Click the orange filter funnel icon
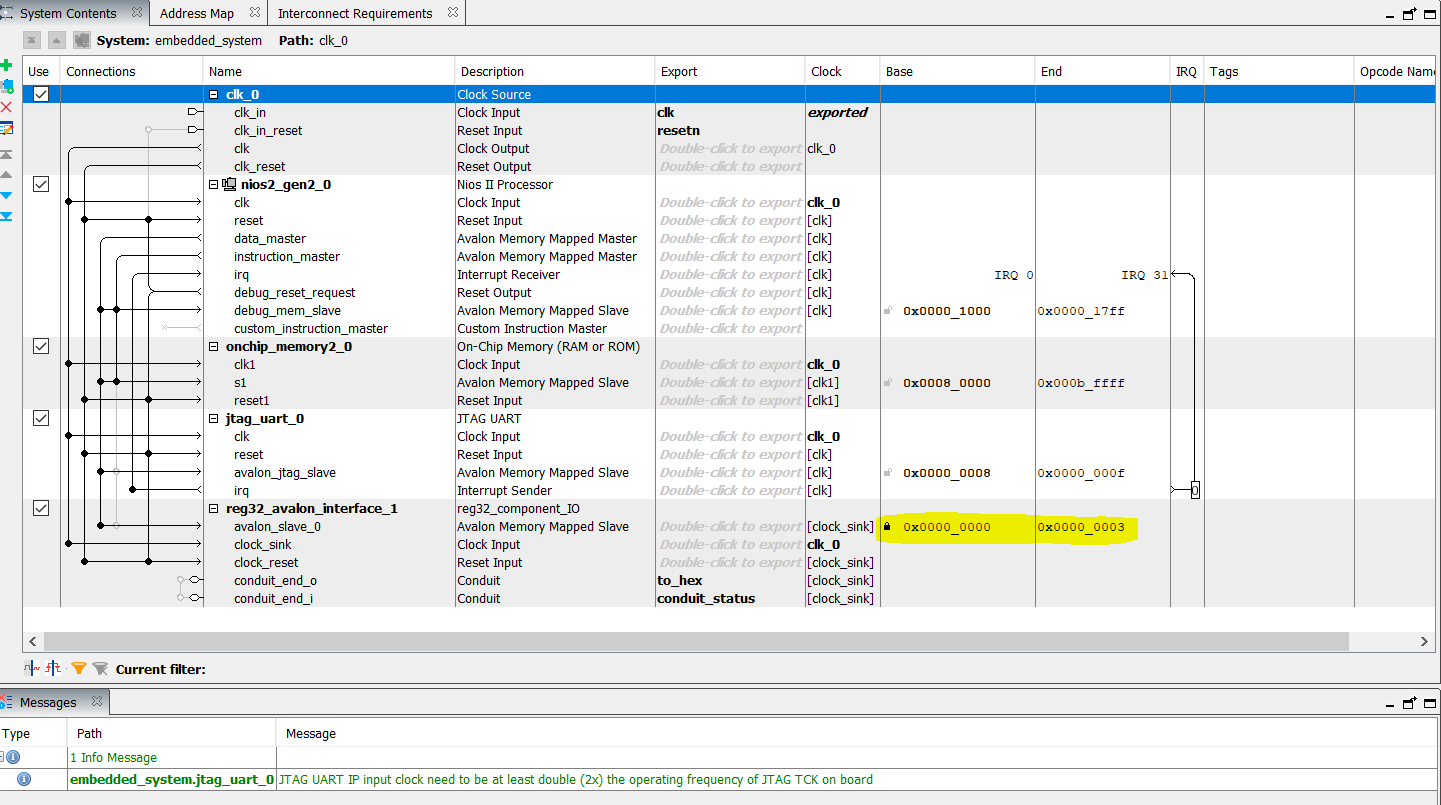Screen dimensions: 1441x805 79,668
